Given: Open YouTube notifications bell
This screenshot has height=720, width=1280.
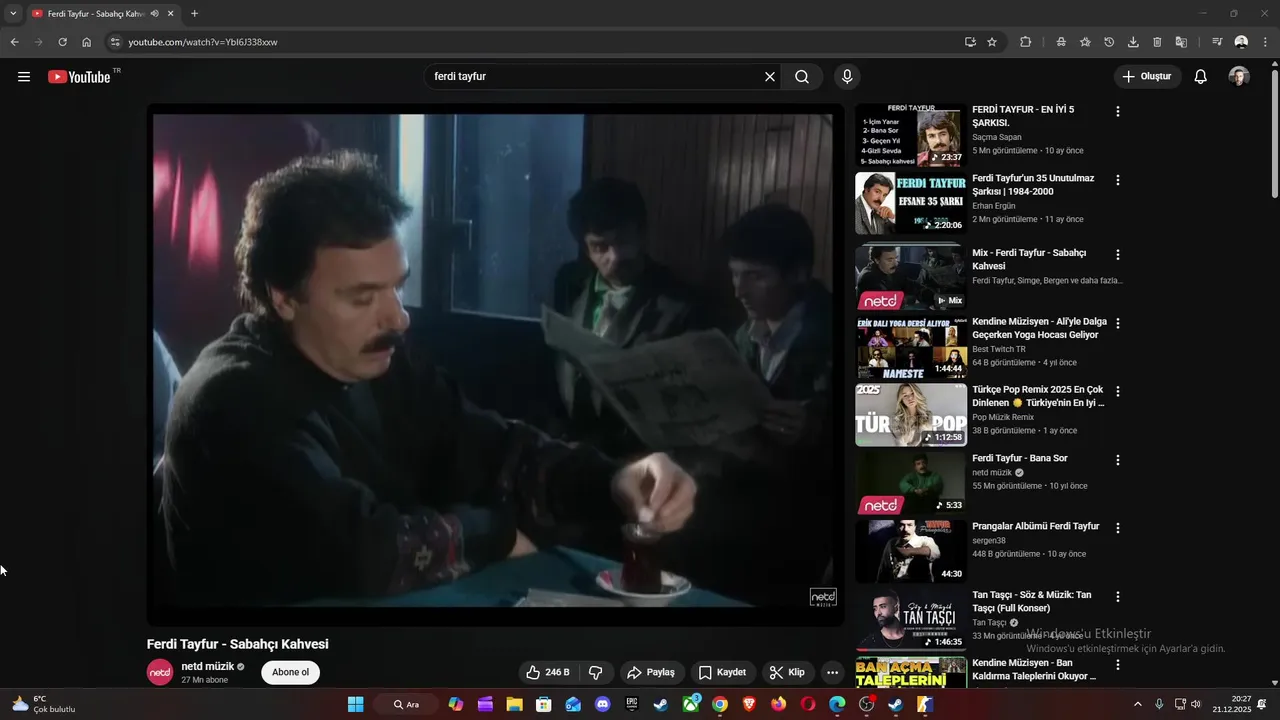Looking at the screenshot, I should click(x=1201, y=77).
